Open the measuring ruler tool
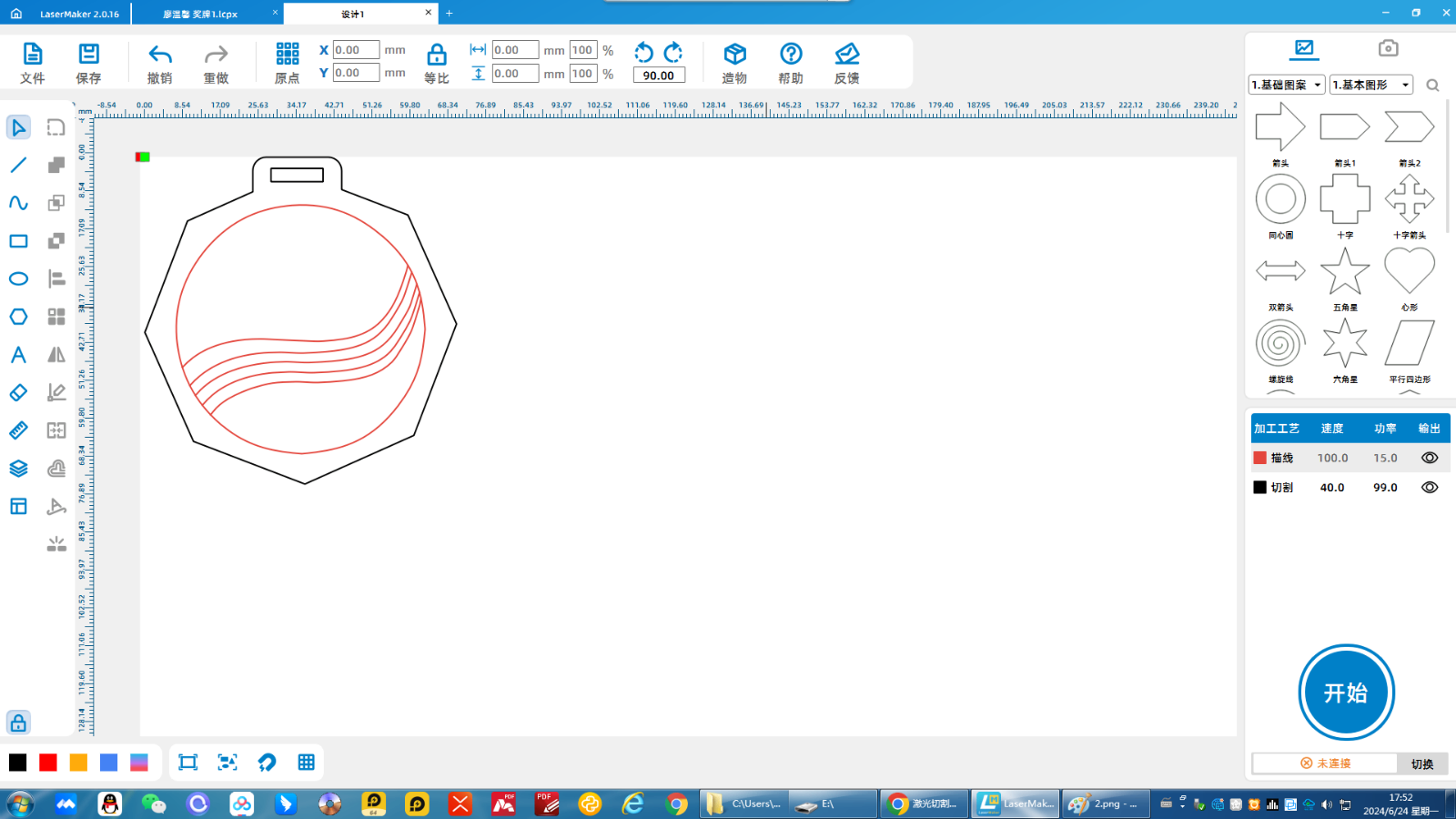Viewport: 1456px width, 819px height. pos(18,430)
